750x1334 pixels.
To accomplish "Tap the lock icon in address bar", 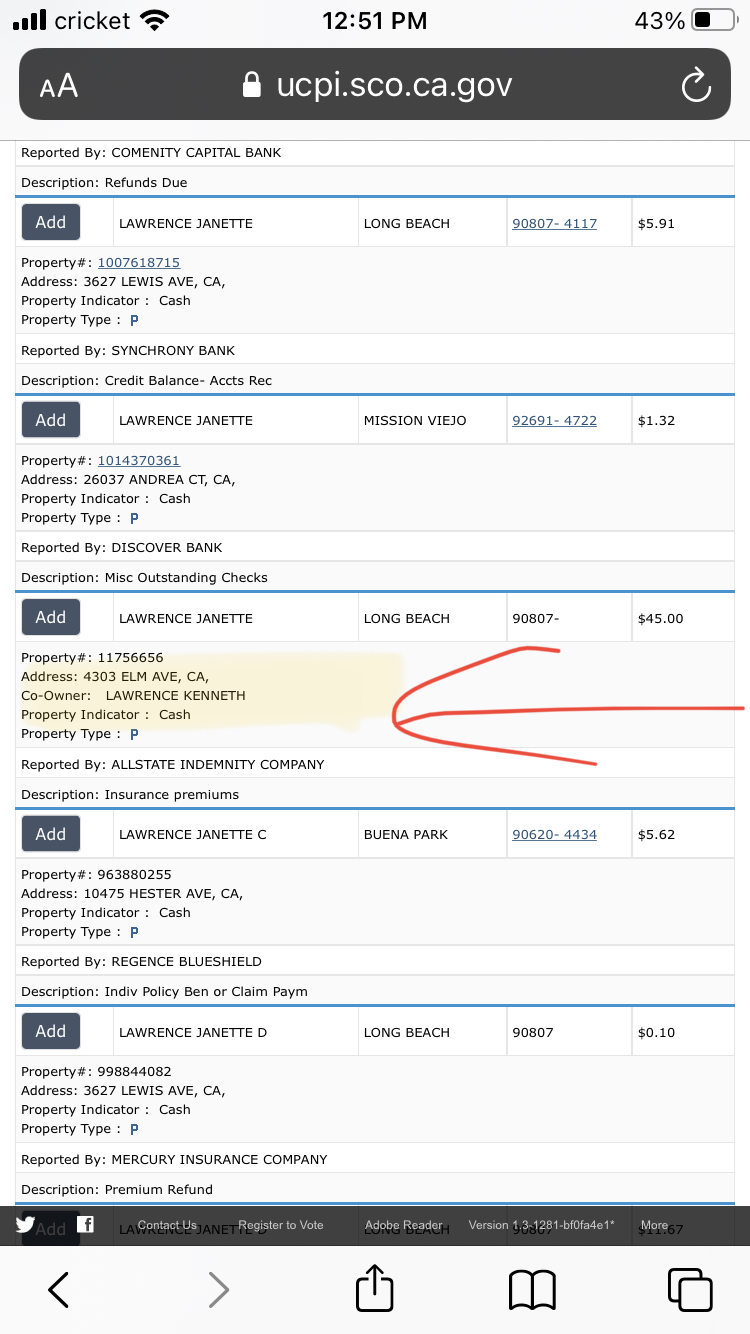I will (252, 85).
